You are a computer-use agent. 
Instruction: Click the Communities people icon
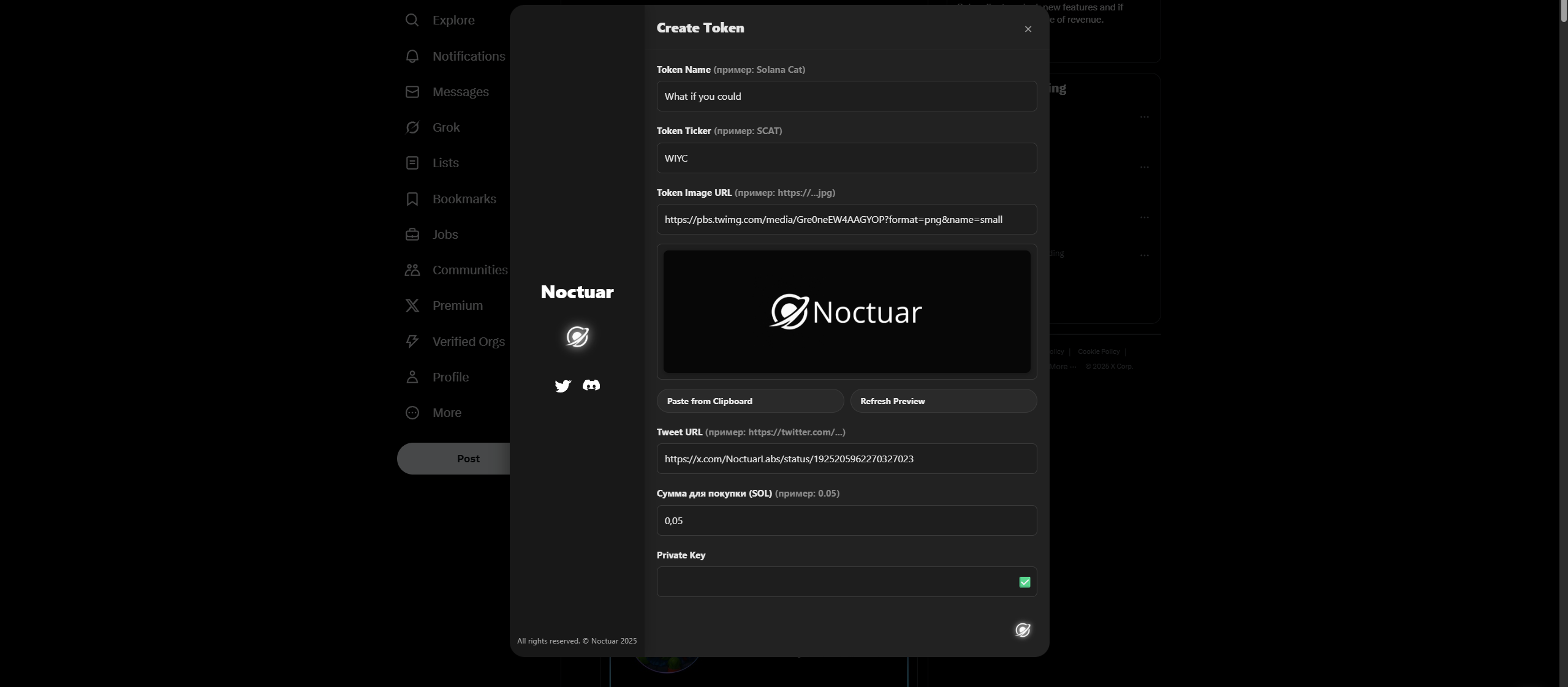click(412, 270)
